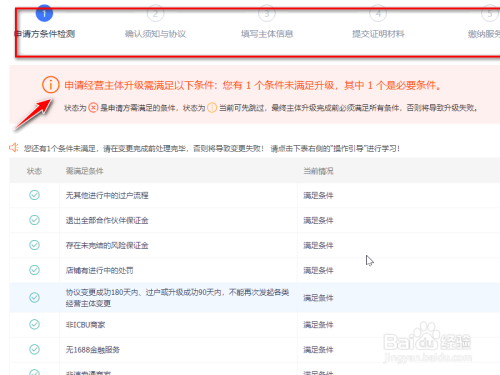Viewport: 500px width, 375px height.
Task: Click check icon for 协议变更成功180天内 row
Action: 34,297
